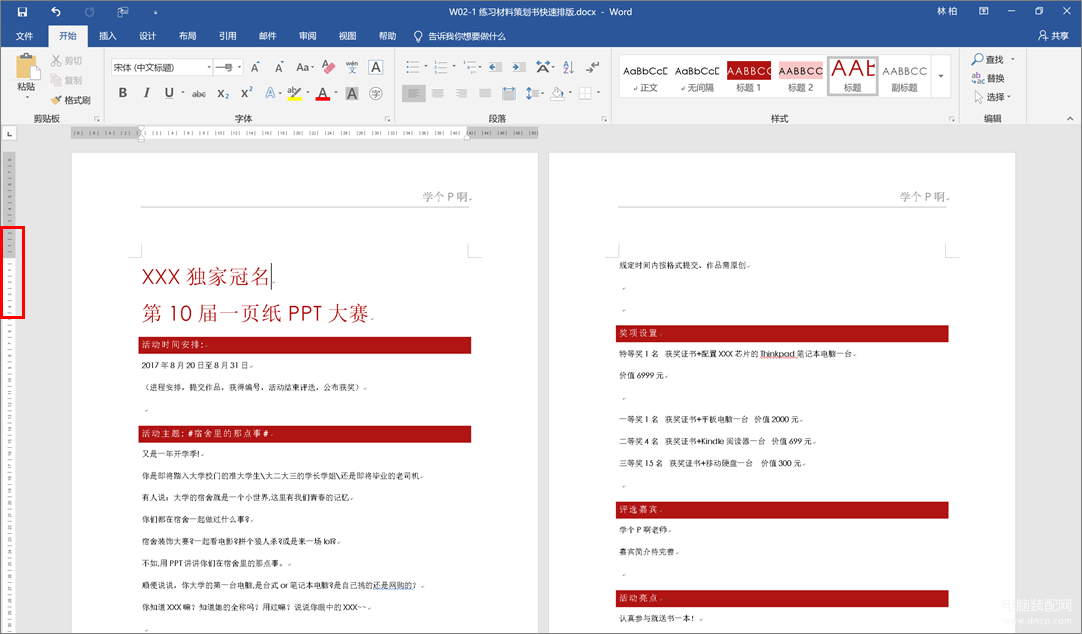Open the phonetic guide (wén) tool

pos(352,67)
